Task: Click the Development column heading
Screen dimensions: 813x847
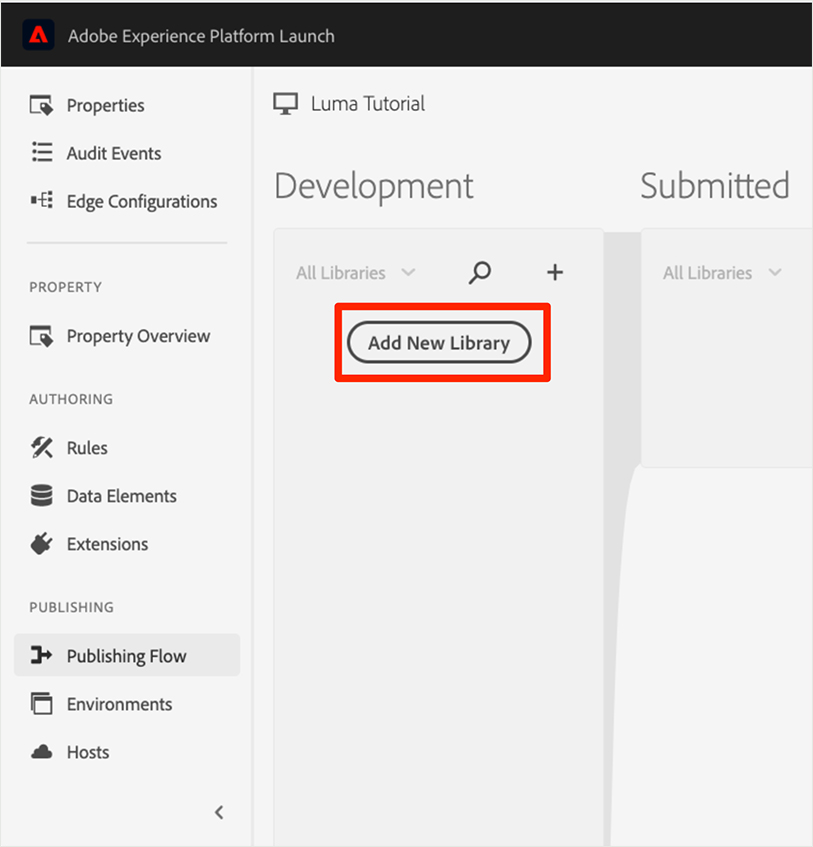Action: coord(374,186)
